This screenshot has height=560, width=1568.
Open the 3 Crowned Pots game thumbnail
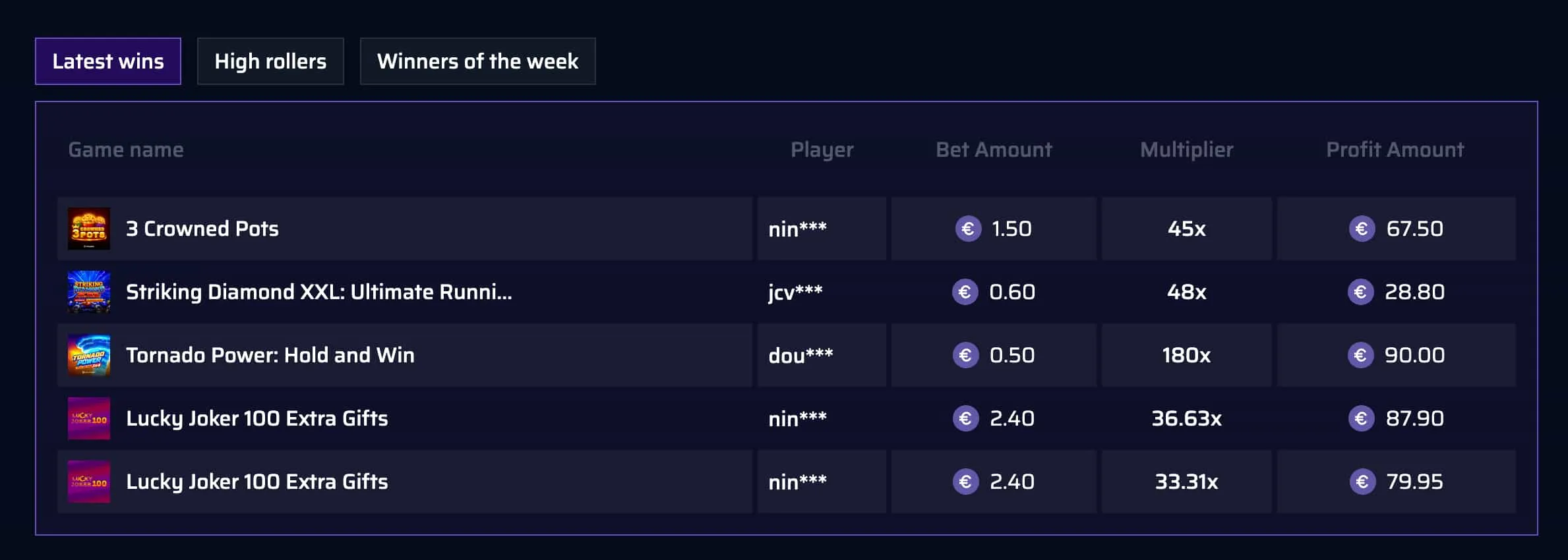point(89,229)
